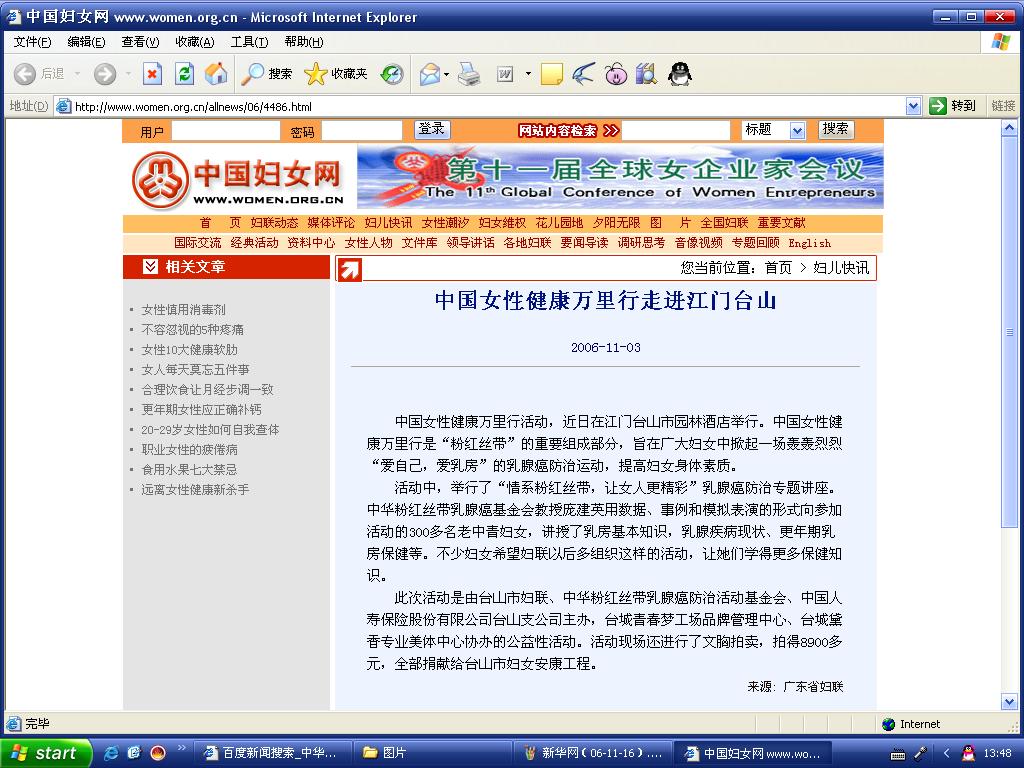
Task: Expand the address bar URL dropdown
Action: [914, 106]
